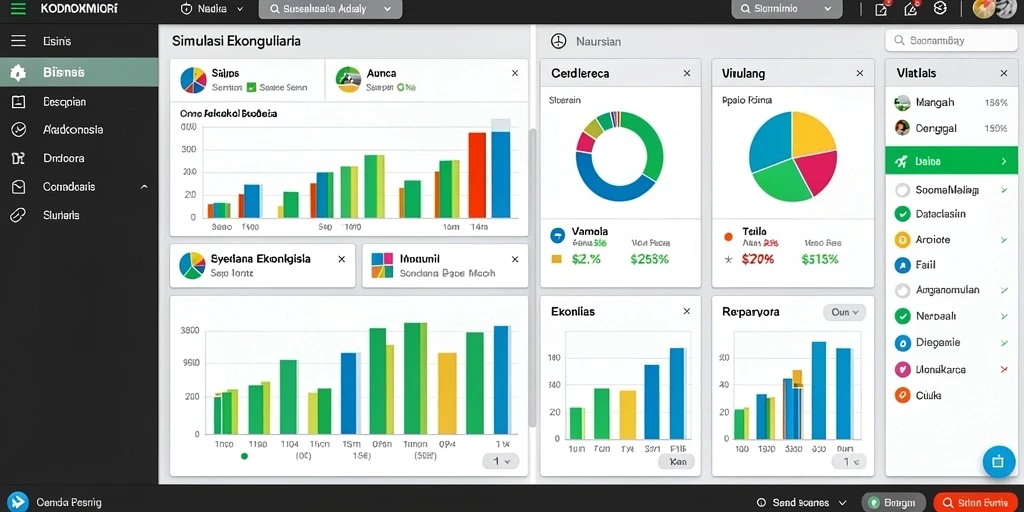Open the Slurieris link icon in sidebar

pos(18,215)
